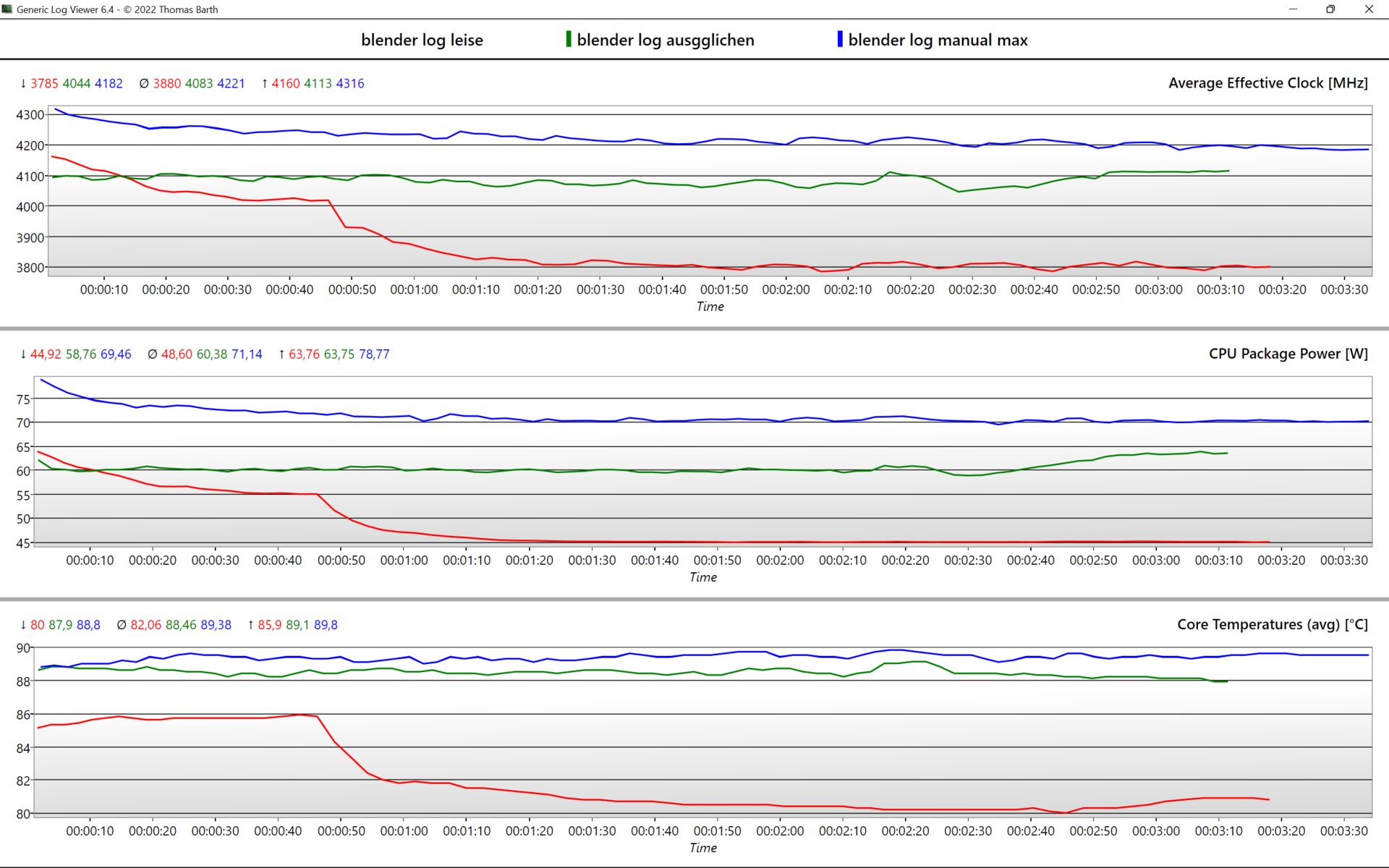Click the divider between clock and power charts
The height and width of the screenshot is (868, 1389).
694,328
